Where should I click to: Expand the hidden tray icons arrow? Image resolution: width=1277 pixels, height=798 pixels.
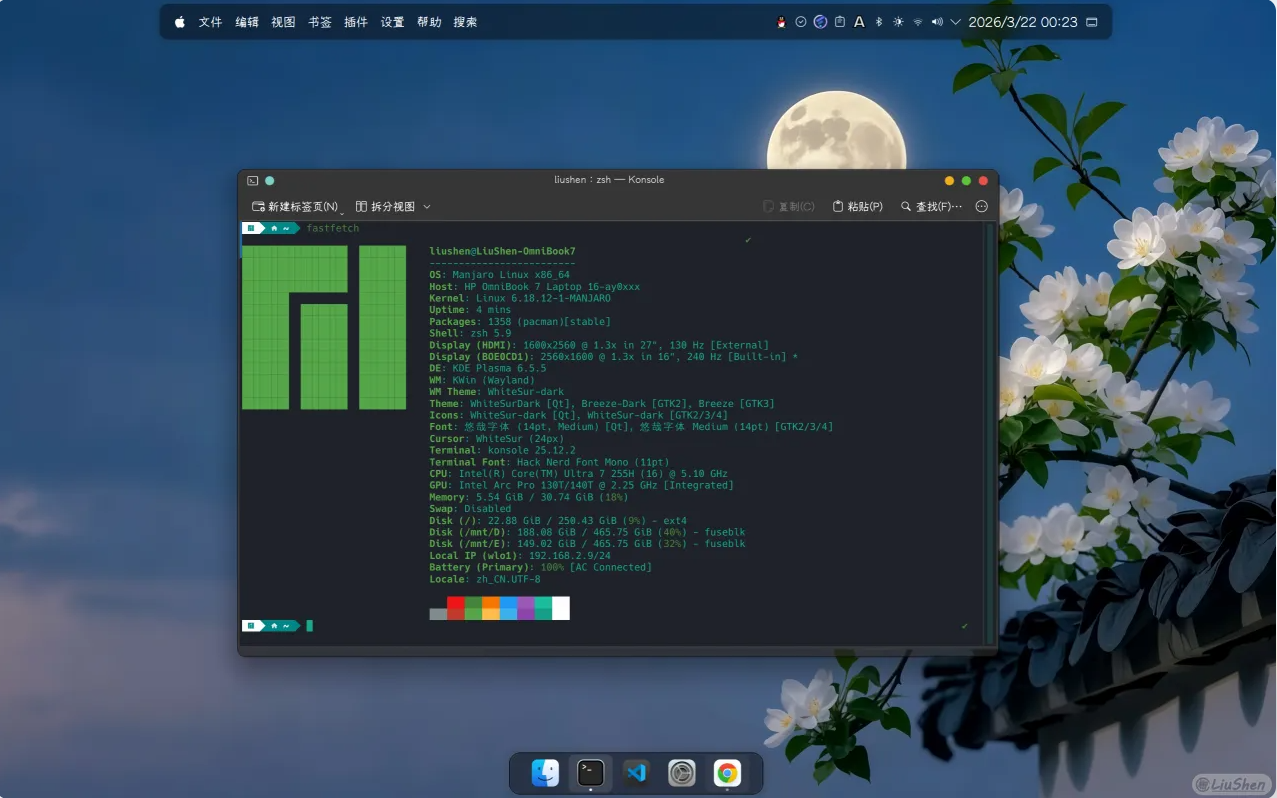click(956, 22)
